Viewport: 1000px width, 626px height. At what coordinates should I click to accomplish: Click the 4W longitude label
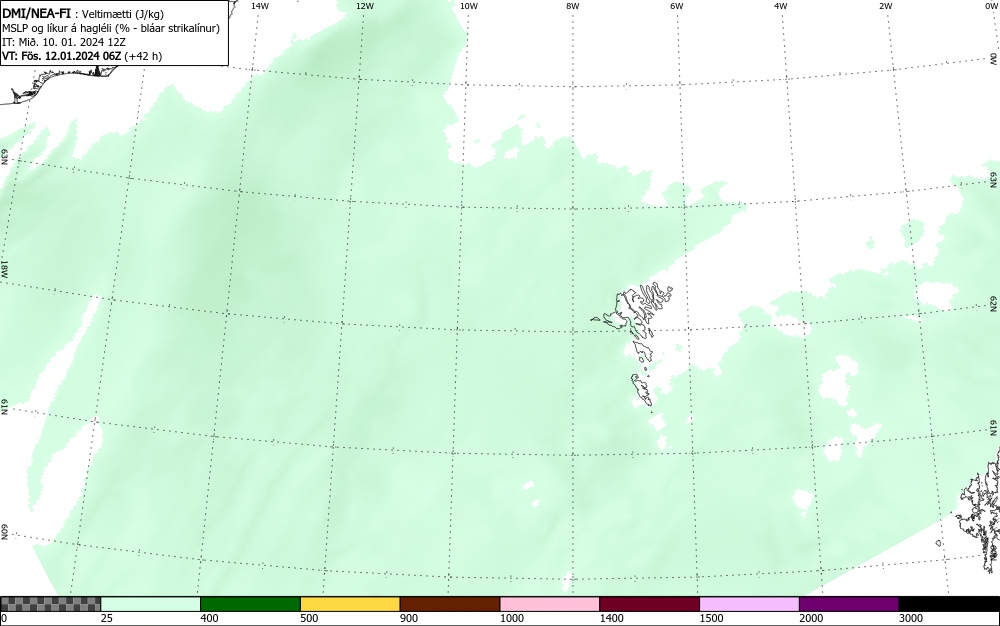click(781, 6)
